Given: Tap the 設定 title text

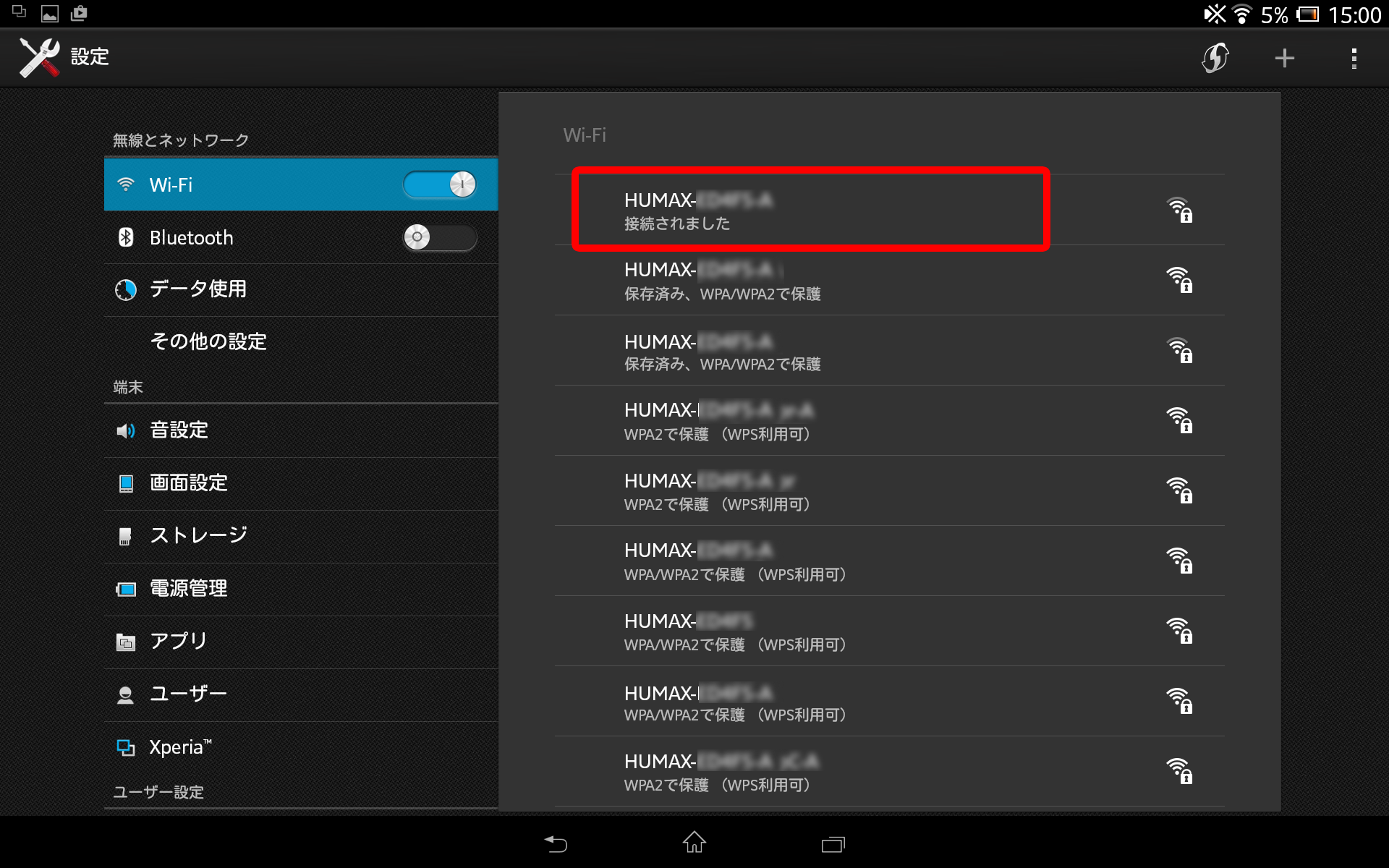Looking at the screenshot, I should point(90,57).
